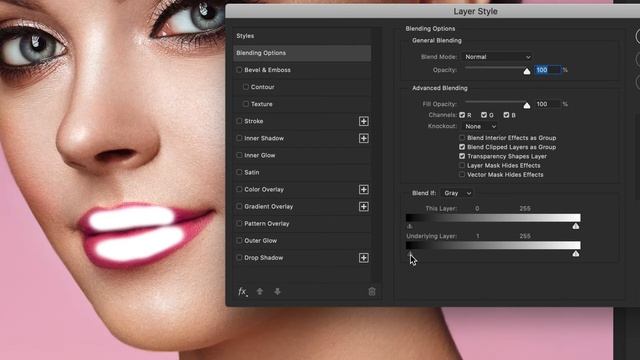Enable Drop Shadow checkbox
The image size is (640, 360).
point(239,258)
